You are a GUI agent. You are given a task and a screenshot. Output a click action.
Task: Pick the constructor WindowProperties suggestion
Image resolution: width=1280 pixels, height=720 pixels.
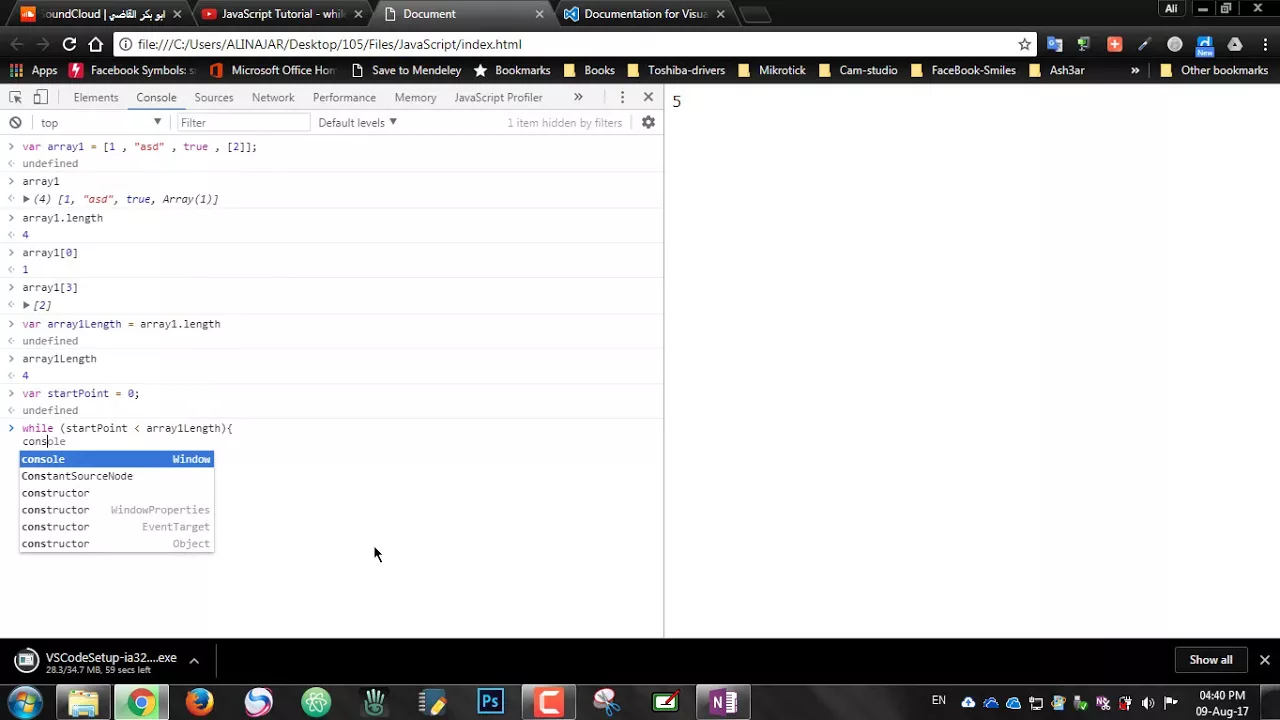116,510
